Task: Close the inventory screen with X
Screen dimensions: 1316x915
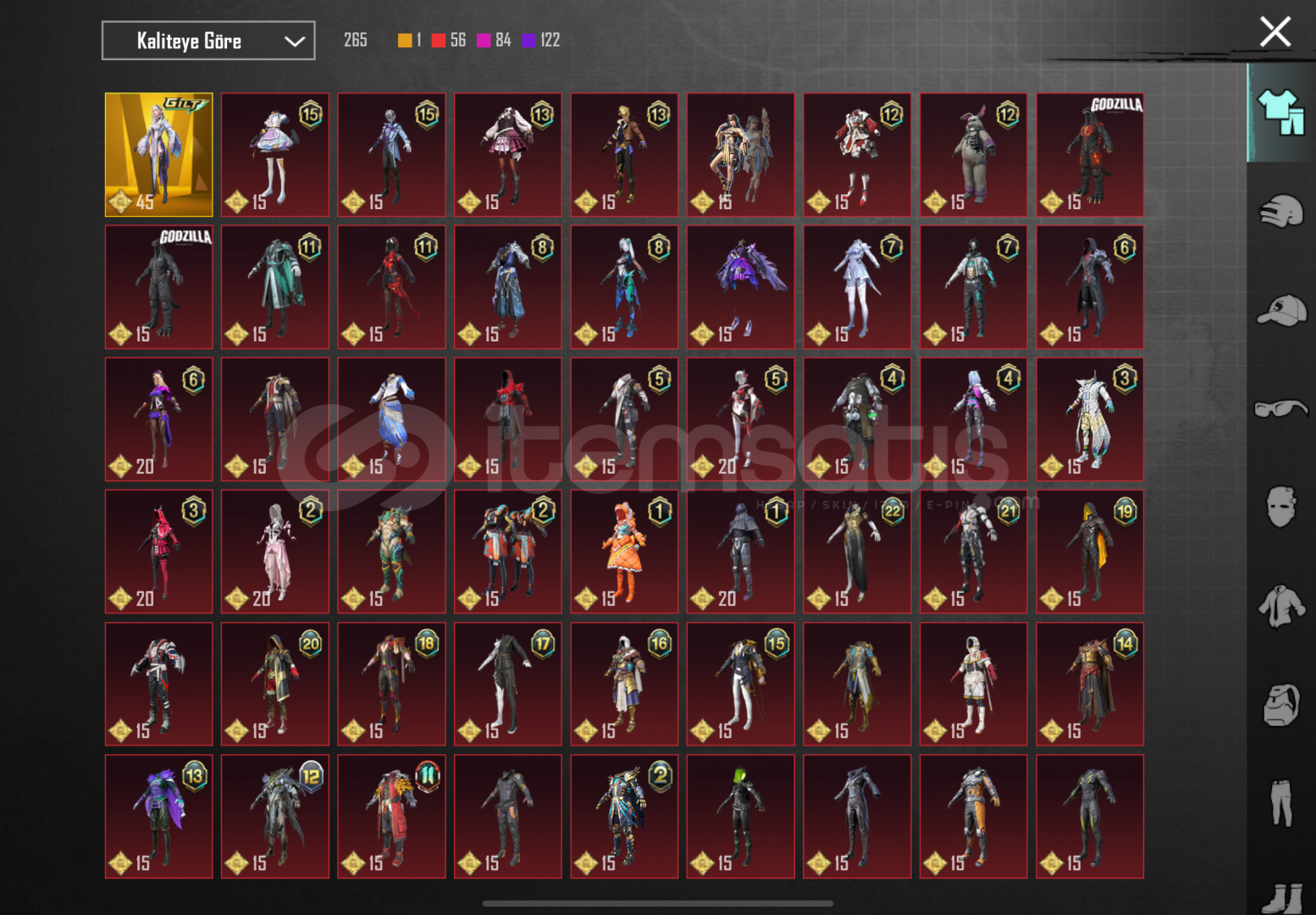Action: pos(1275,32)
